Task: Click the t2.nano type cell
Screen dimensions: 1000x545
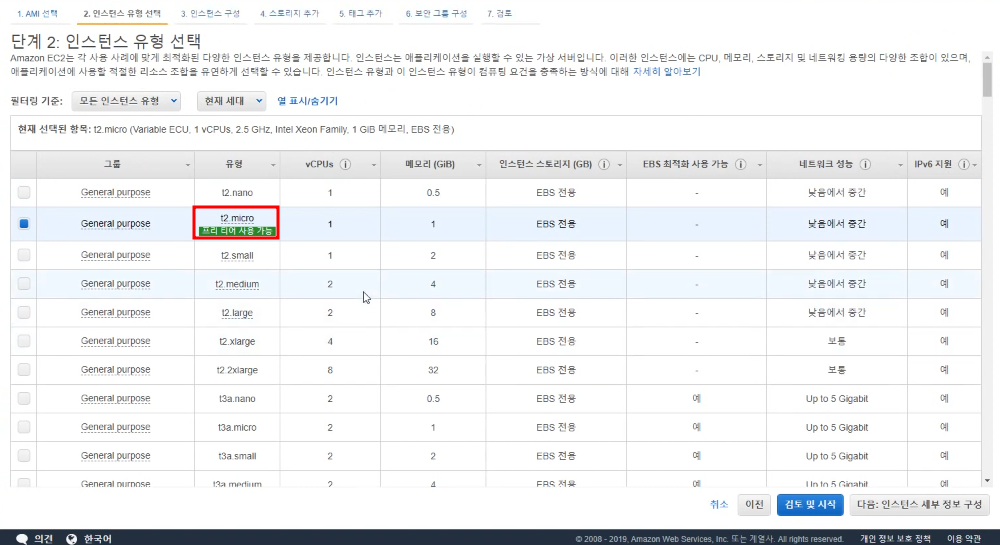Action: click(237, 193)
